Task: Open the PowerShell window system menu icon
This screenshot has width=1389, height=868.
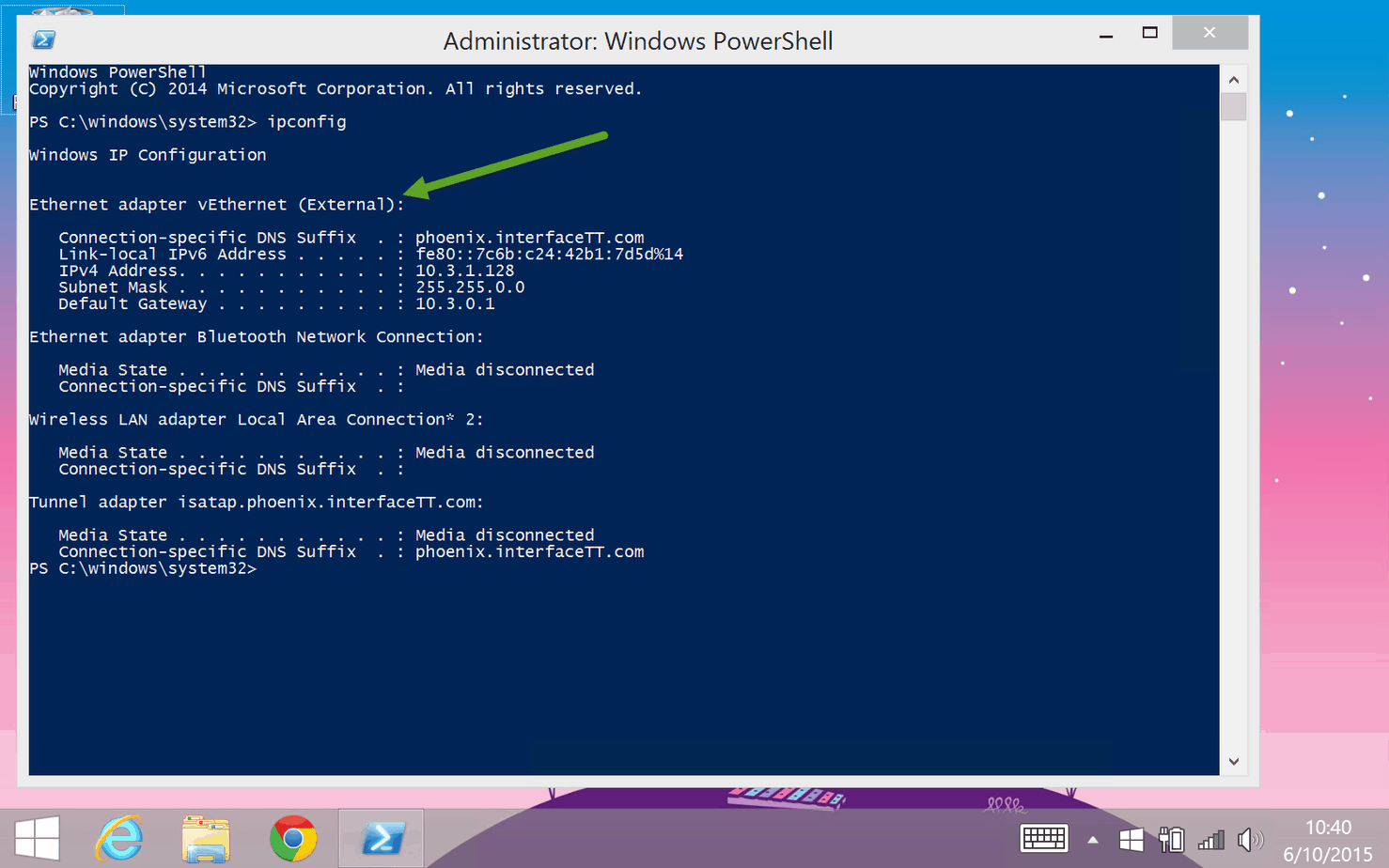Action: point(43,39)
